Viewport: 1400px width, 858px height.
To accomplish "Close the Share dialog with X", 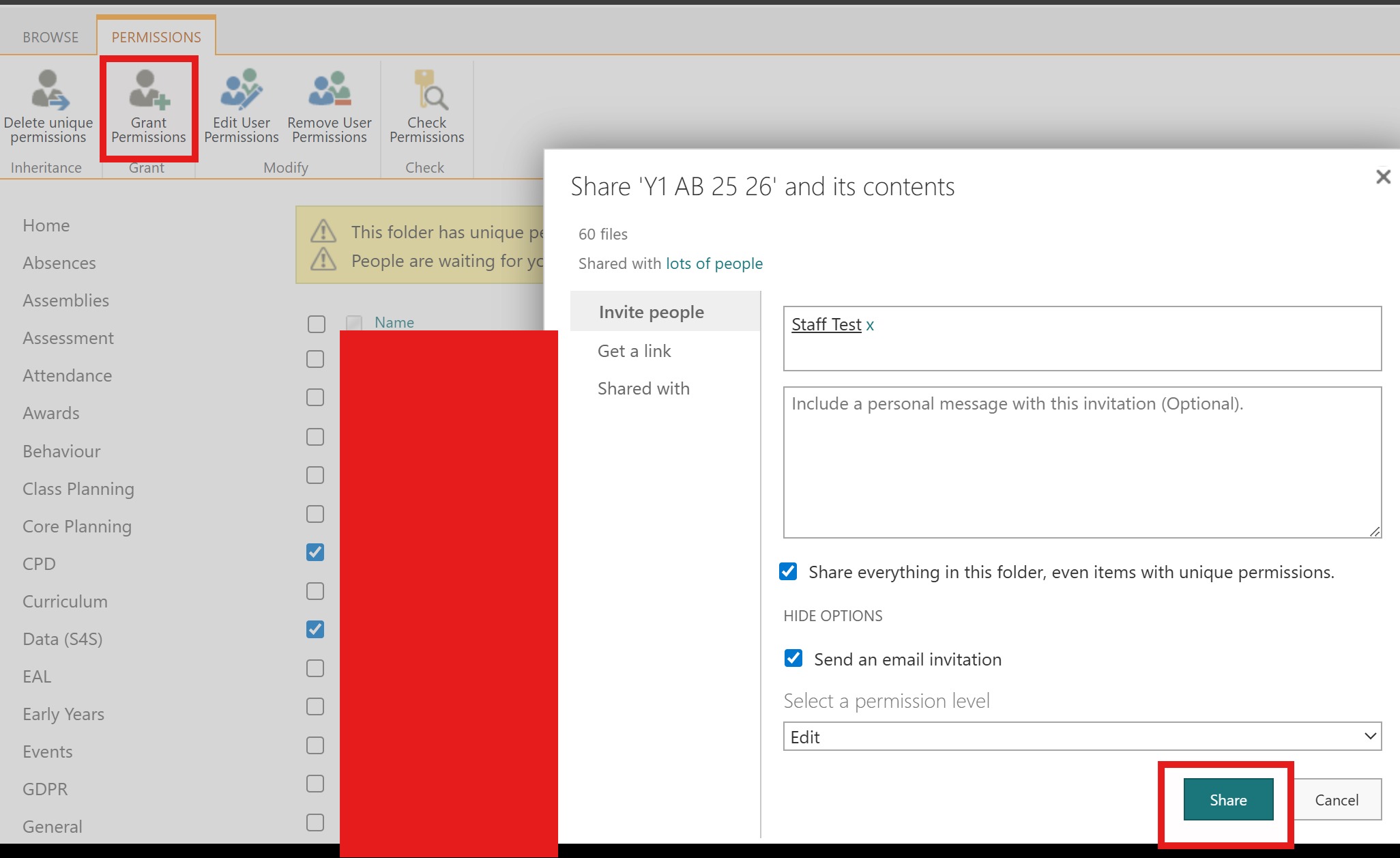I will (1383, 177).
